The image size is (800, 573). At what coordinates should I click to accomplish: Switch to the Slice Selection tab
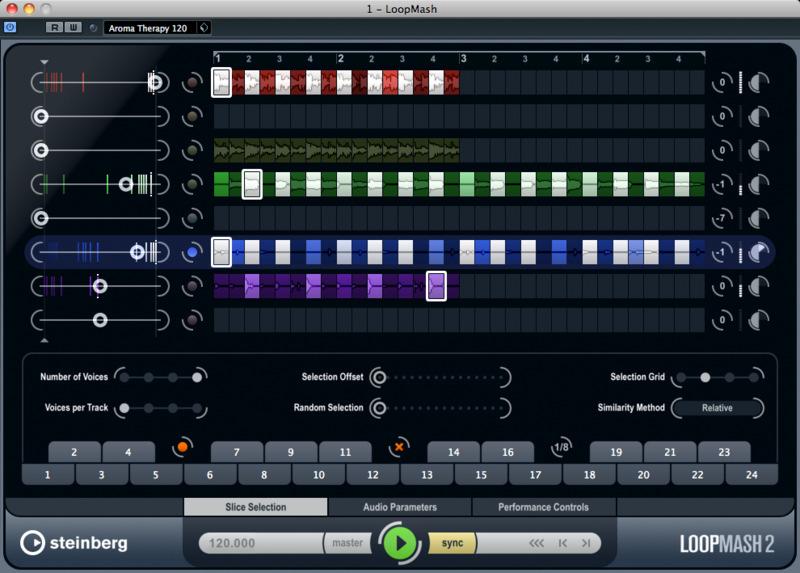256,507
